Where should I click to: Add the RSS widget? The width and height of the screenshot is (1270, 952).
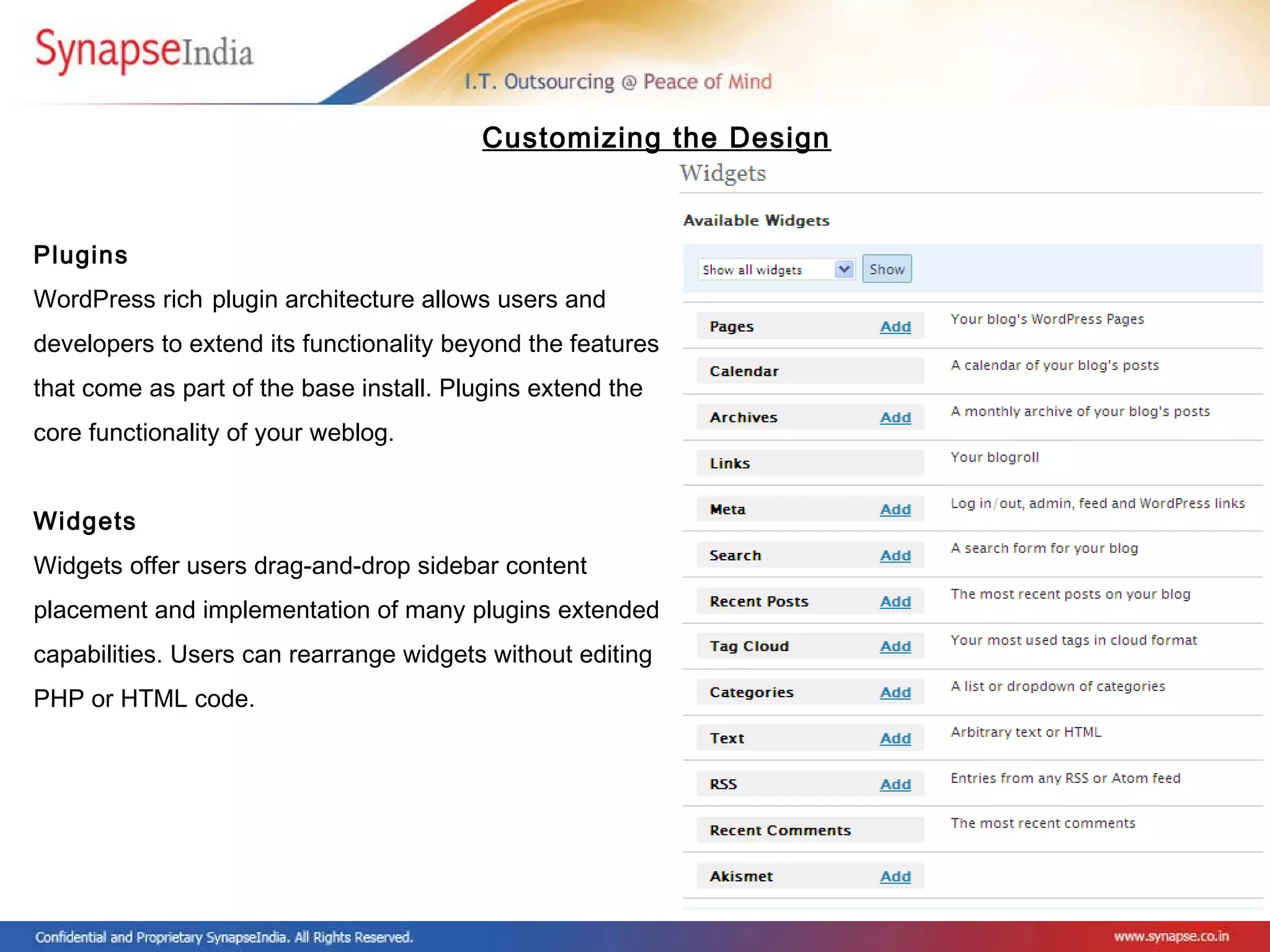tap(895, 785)
